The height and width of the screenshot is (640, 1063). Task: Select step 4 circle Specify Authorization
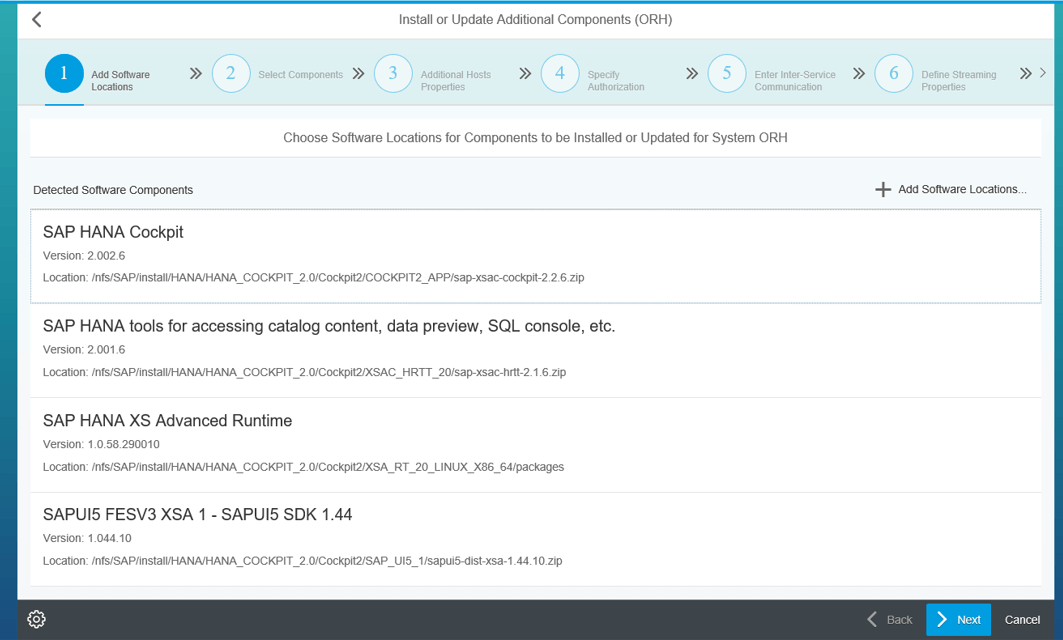coord(560,73)
